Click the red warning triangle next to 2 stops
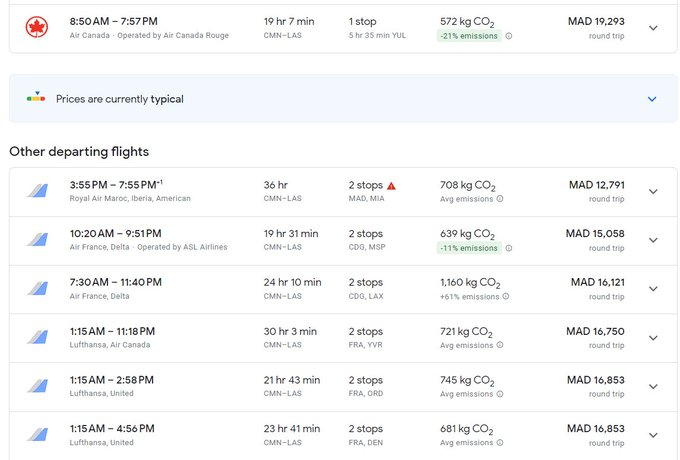680x460 pixels. coord(391,185)
